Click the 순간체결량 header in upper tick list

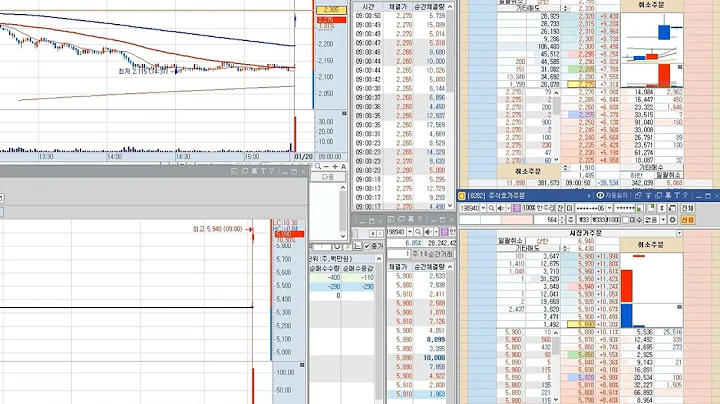point(429,7)
